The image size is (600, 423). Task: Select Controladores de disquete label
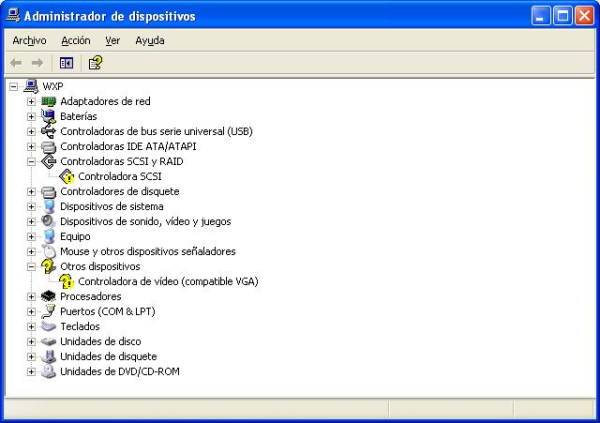[120, 191]
